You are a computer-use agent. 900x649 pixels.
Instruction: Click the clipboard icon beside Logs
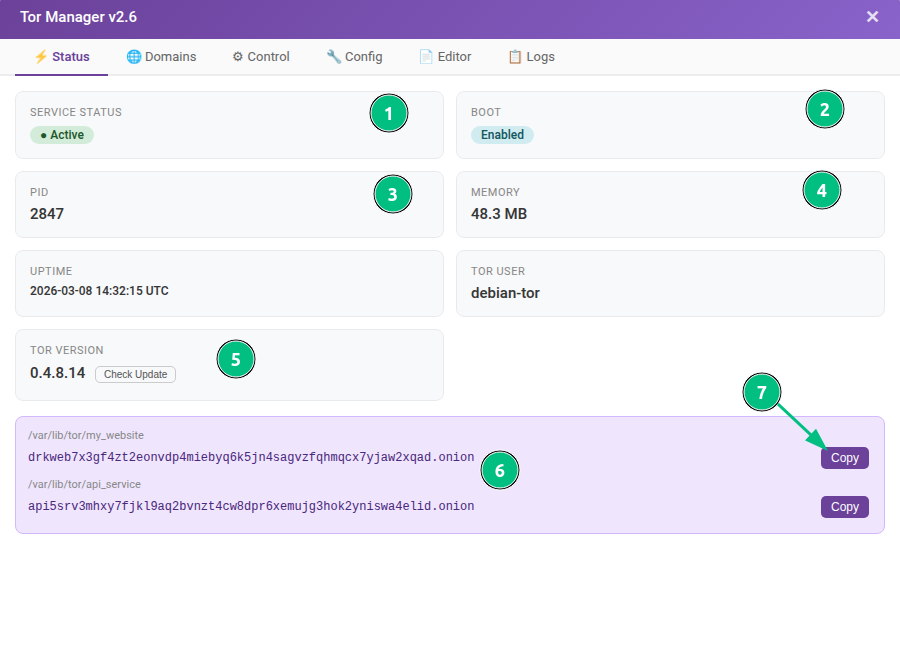tap(515, 56)
